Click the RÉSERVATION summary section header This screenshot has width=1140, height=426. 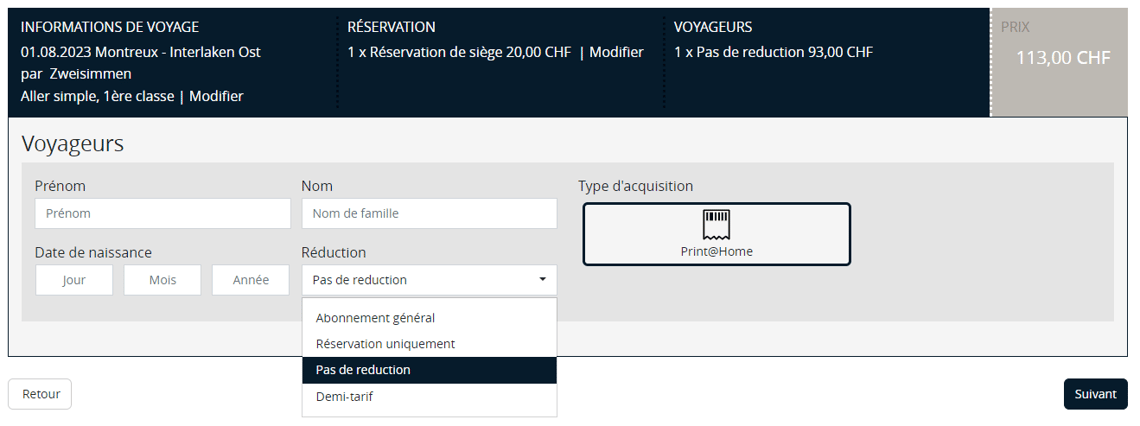(391, 27)
